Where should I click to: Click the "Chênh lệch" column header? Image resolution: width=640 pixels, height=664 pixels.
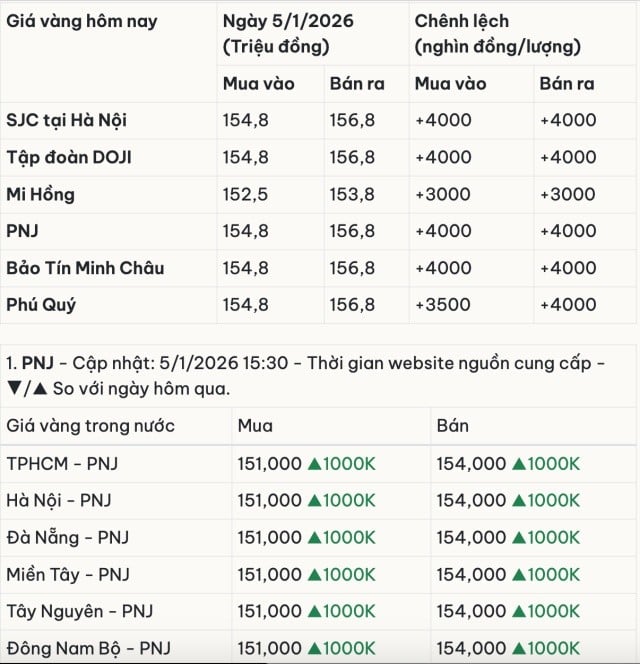(462, 21)
